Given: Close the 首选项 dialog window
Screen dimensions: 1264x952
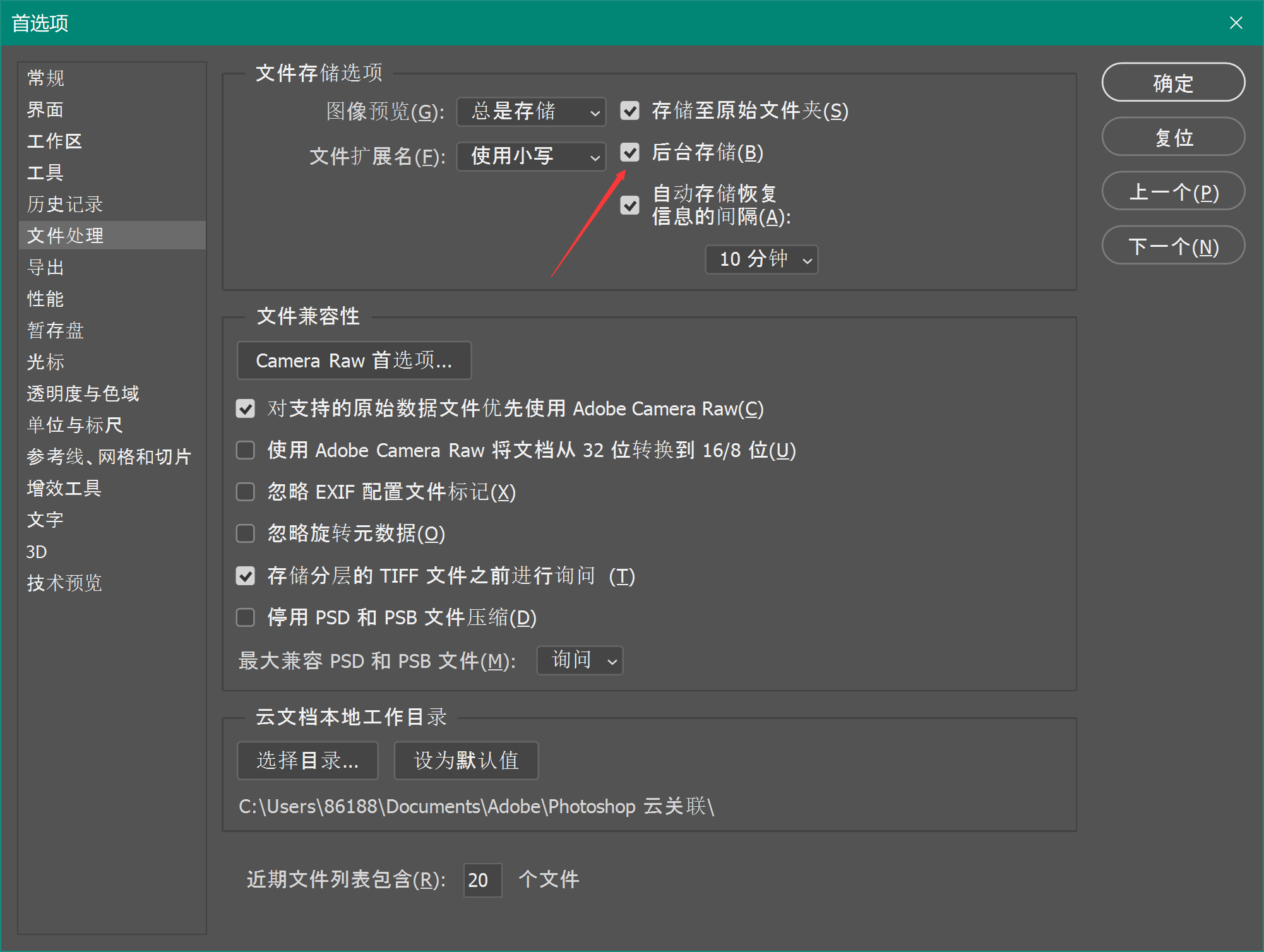Looking at the screenshot, I should [x=1236, y=23].
